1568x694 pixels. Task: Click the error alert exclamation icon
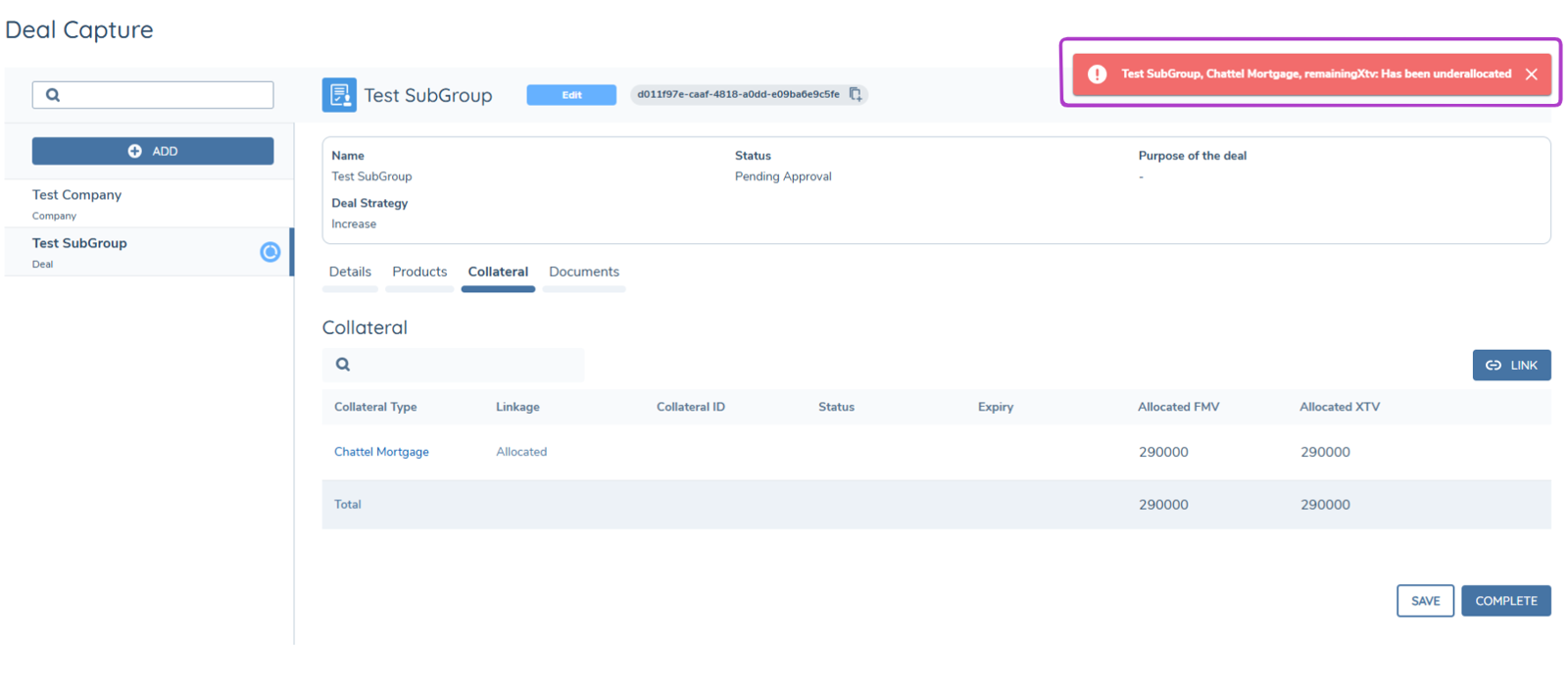(1097, 74)
